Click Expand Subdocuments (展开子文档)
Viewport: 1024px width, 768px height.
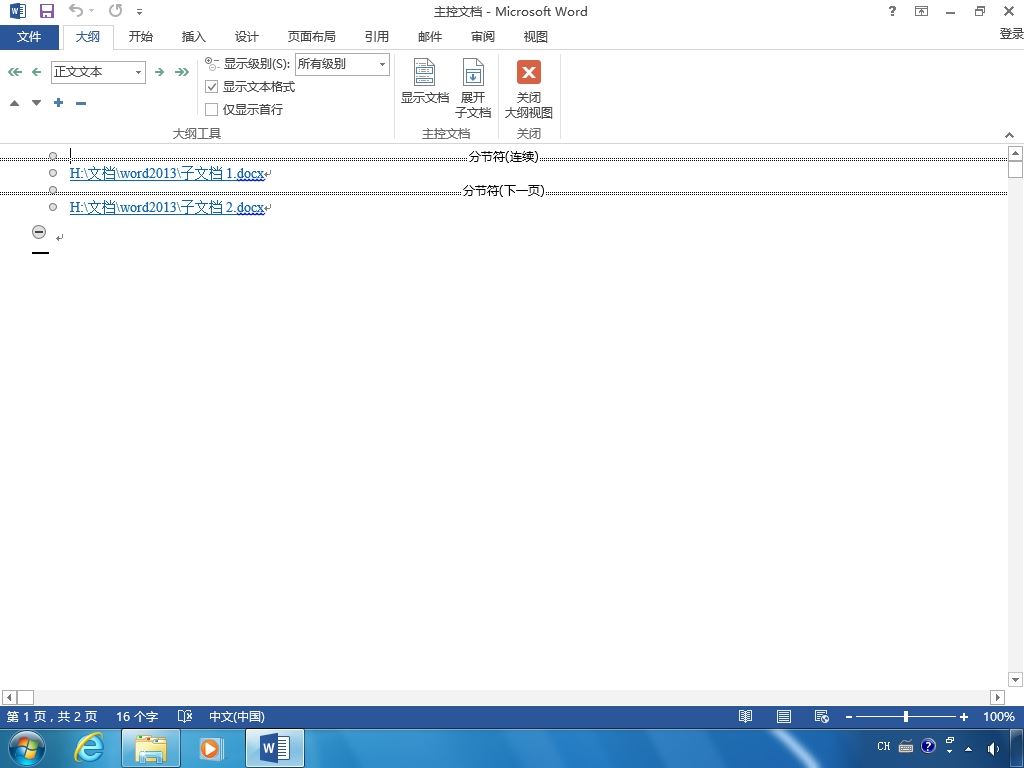point(473,88)
